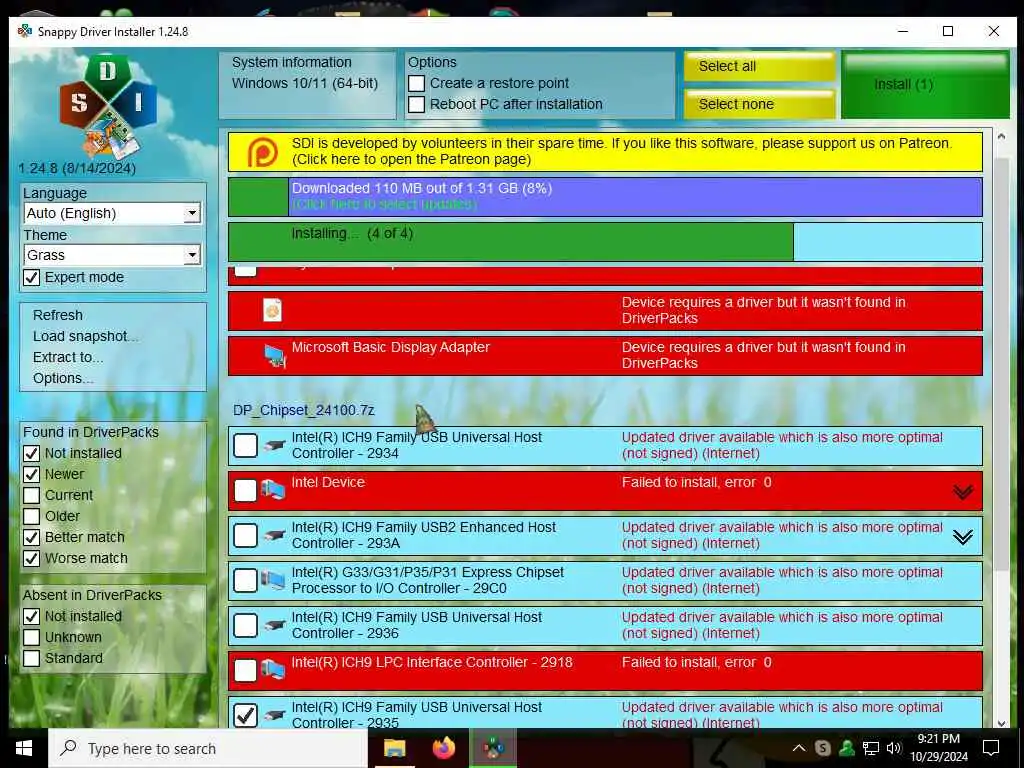The image size is (1024, 768).
Task: Click the S tray icon
Action: click(x=823, y=748)
